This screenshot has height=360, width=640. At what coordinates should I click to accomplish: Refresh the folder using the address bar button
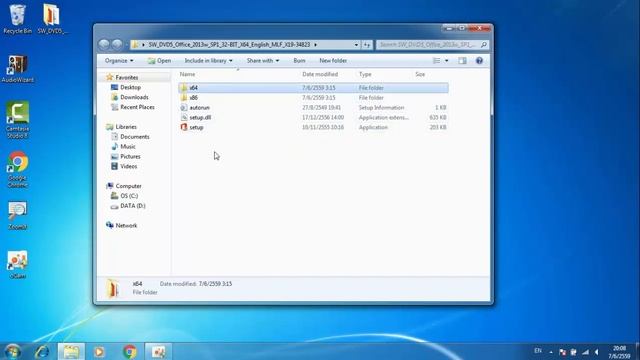click(367, 44)
